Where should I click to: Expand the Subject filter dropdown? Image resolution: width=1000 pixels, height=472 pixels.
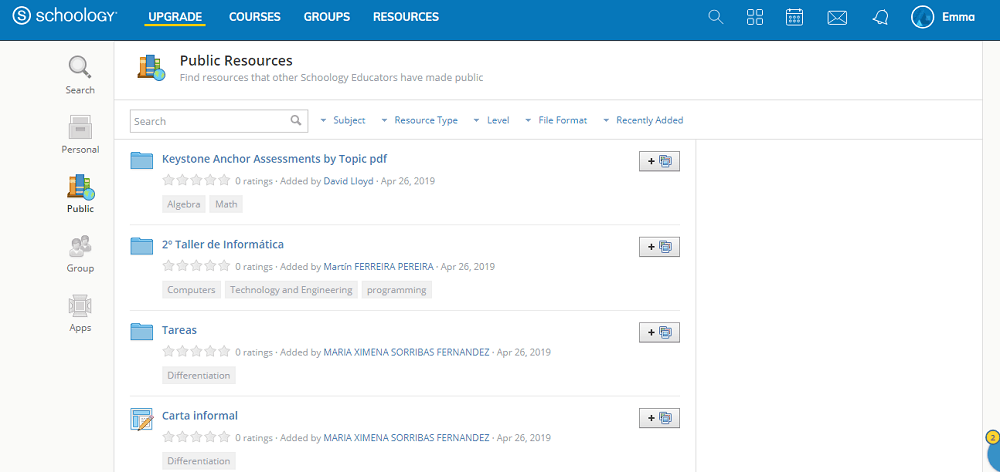click(342, 120)
